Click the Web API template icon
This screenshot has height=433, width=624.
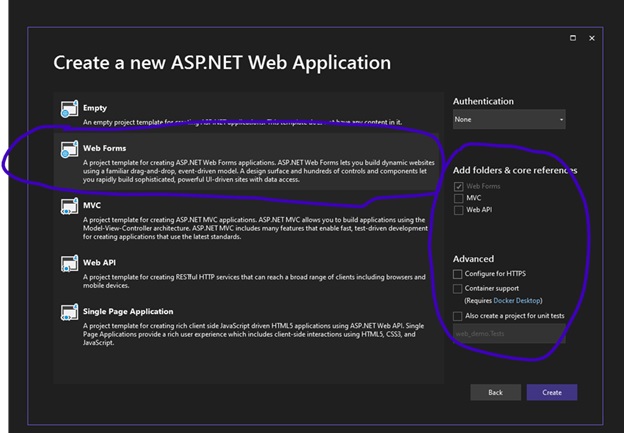[x=69, y=264]
